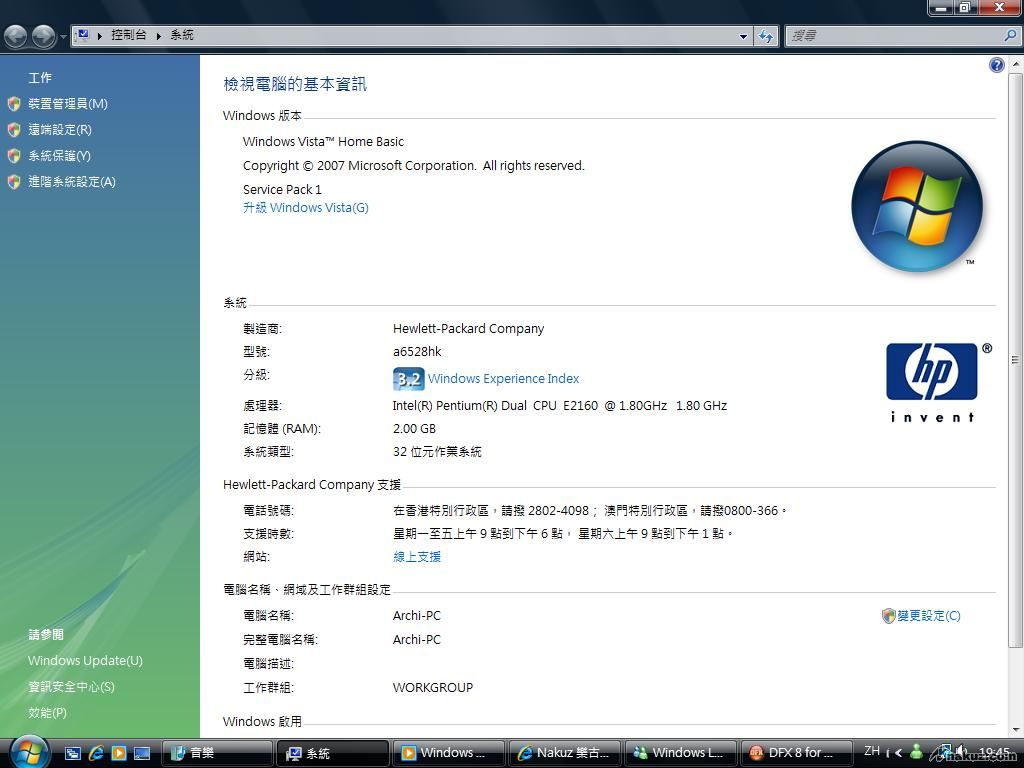Open 系統保護(V) system protection

pyautogui.click(x=59, y=156)
